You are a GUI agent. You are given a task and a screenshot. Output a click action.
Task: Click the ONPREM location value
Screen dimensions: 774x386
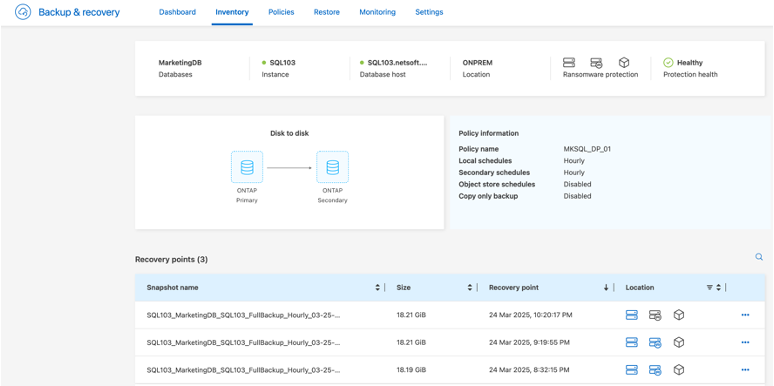(477, 63)
